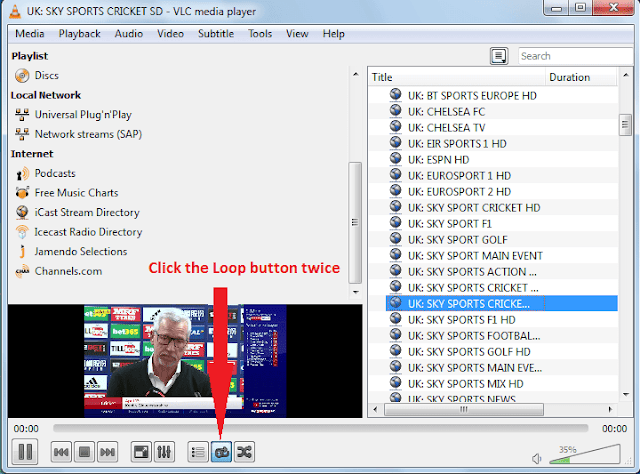This screenshot has height=474, width=640.
Task: Stop playback with the stop button
Action: 84,452
